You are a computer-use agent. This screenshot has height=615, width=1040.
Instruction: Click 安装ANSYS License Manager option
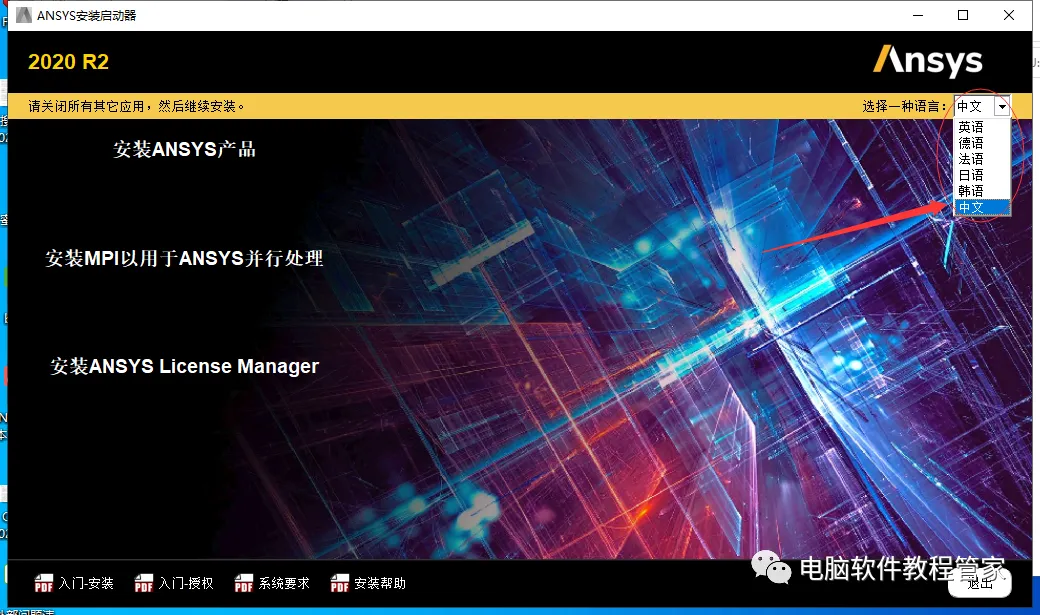184,366
